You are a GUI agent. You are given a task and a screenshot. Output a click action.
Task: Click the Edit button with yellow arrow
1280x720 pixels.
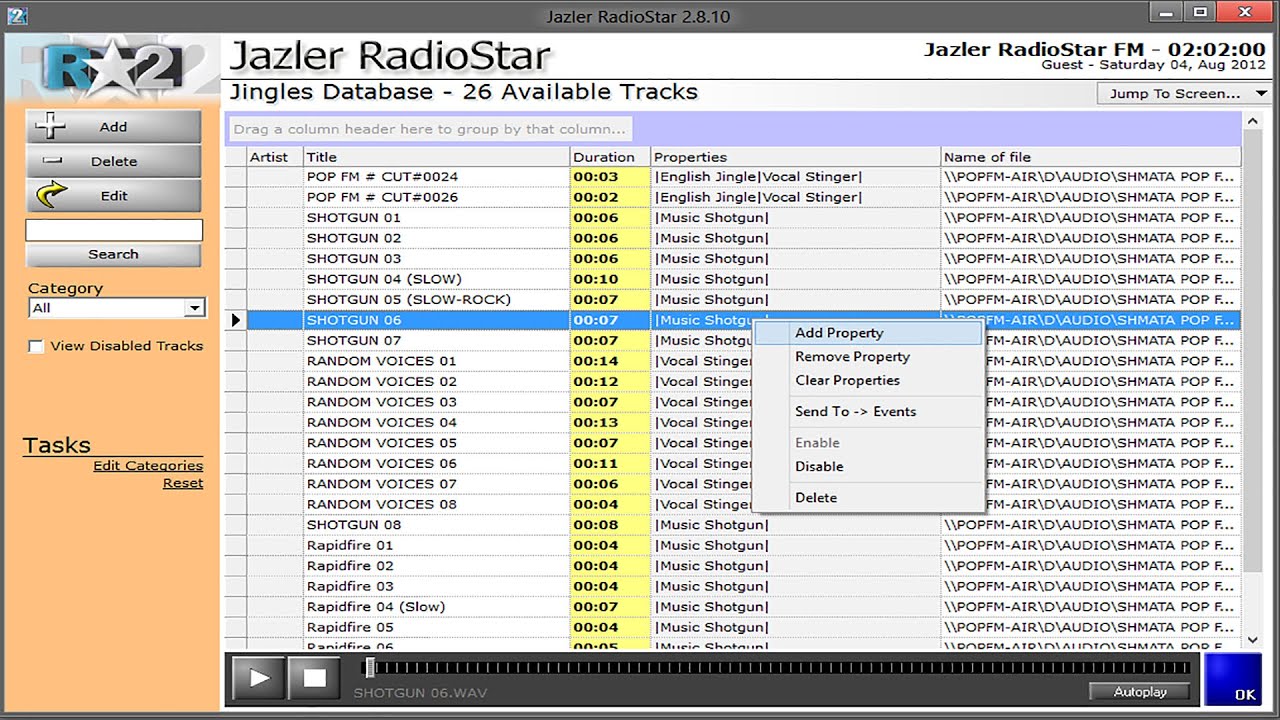pyautogui.click(x=113, y=196)
